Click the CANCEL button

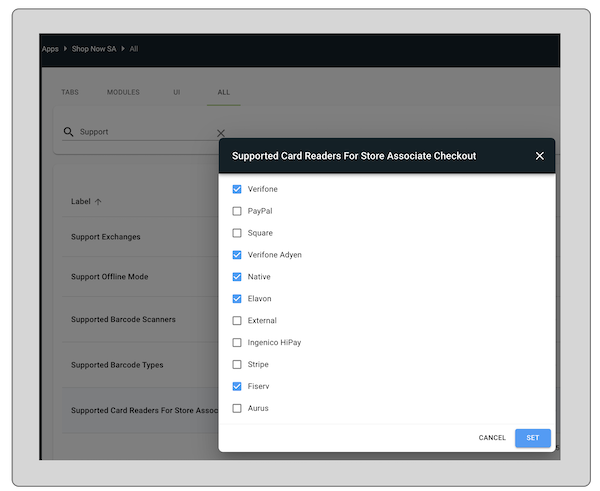click(x=492, y=438)
